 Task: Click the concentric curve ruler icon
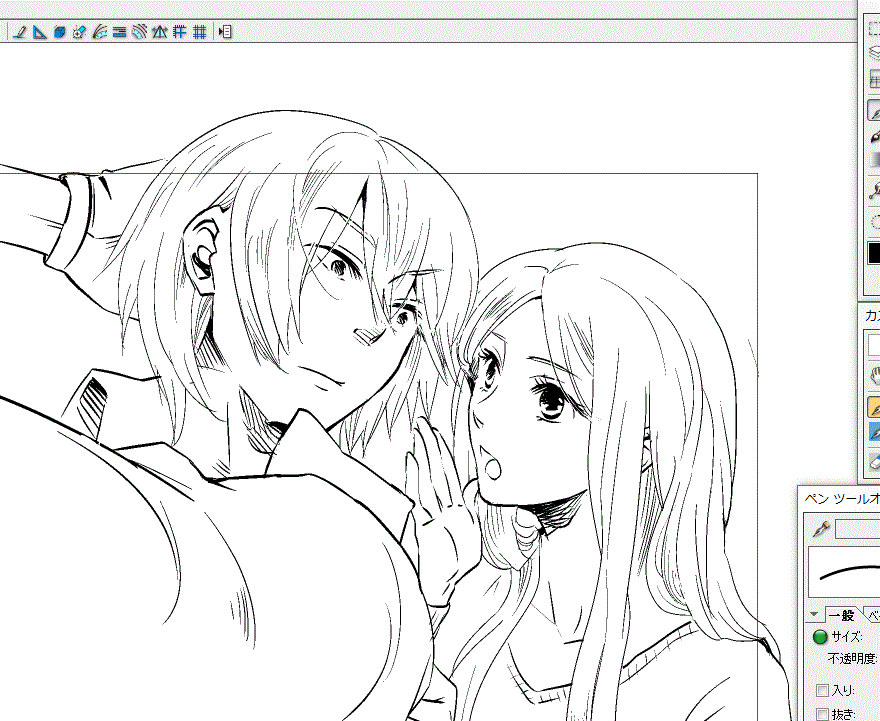139,32
